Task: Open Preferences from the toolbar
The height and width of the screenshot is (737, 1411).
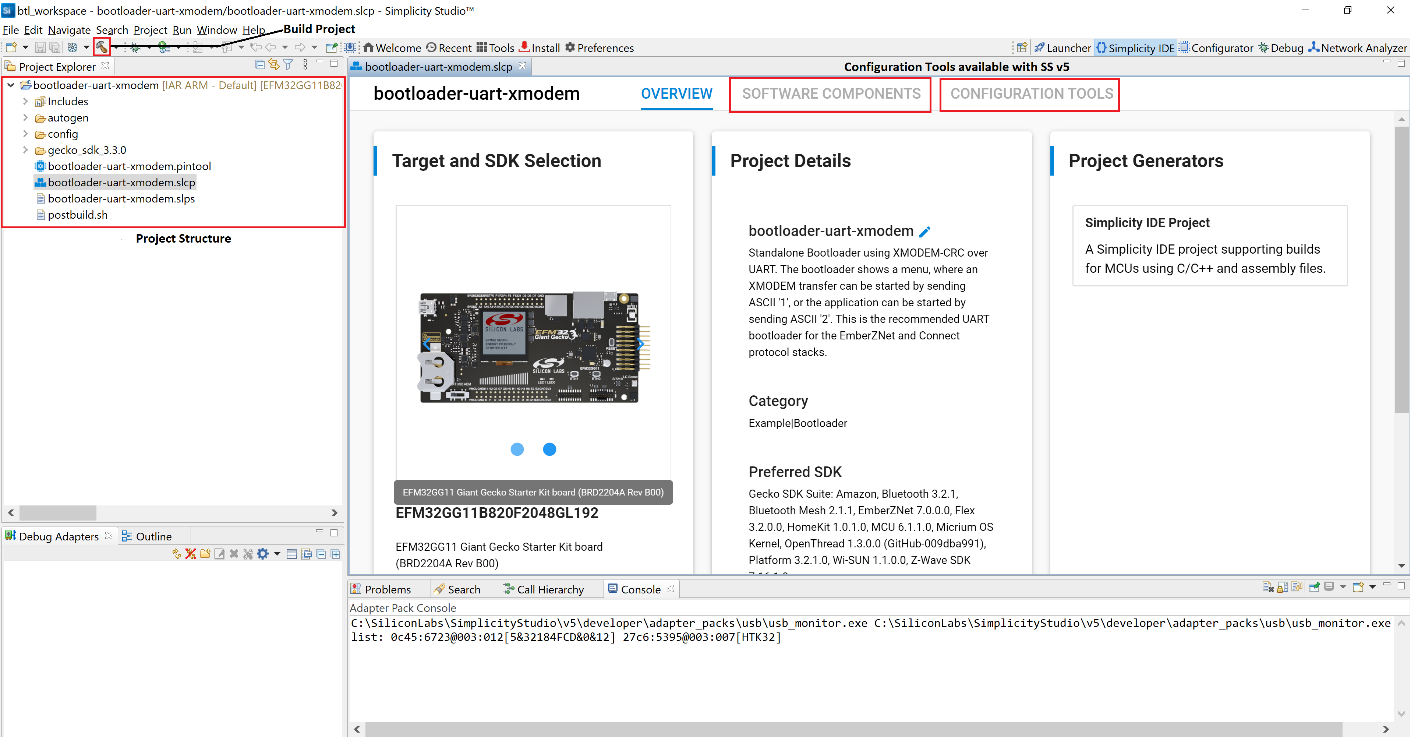Action: pyautogui.click(x=599, y=48)
